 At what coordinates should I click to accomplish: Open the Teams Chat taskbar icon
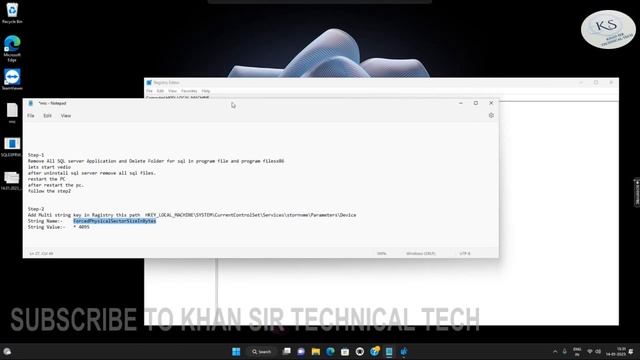(x=301, y=351)
